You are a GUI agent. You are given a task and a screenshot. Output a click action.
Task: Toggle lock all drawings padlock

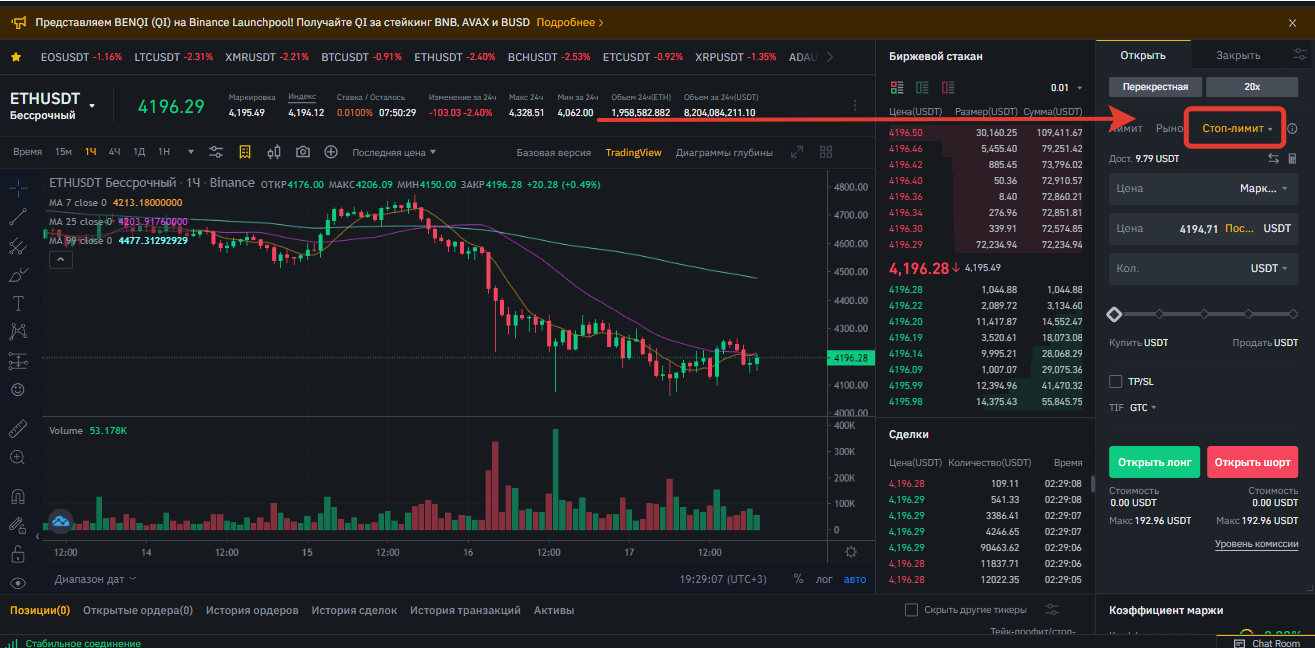coord(18,554)
